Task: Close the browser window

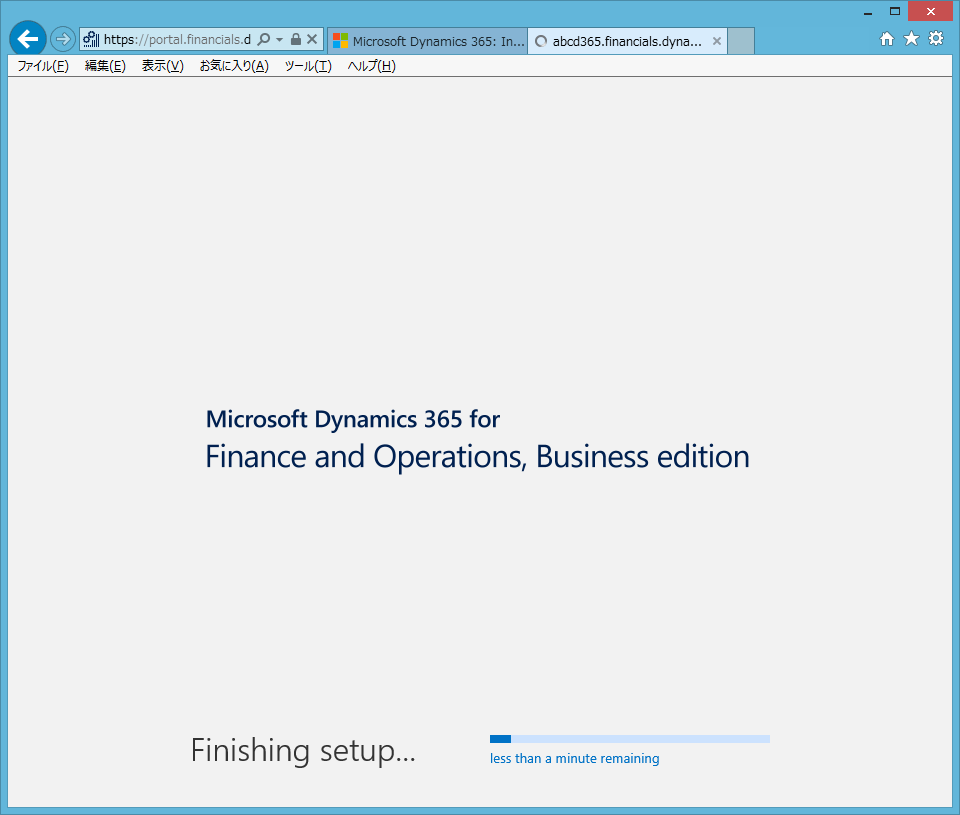Action: click(x=931, y=11)
